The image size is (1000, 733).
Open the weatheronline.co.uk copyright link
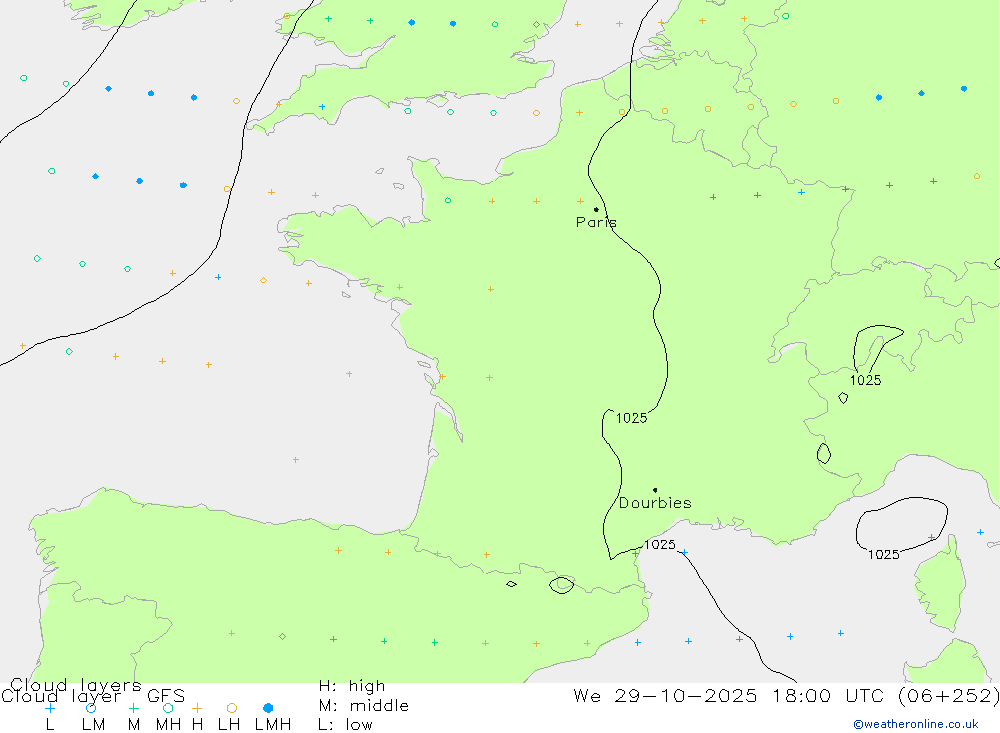(x=916, y=724)
